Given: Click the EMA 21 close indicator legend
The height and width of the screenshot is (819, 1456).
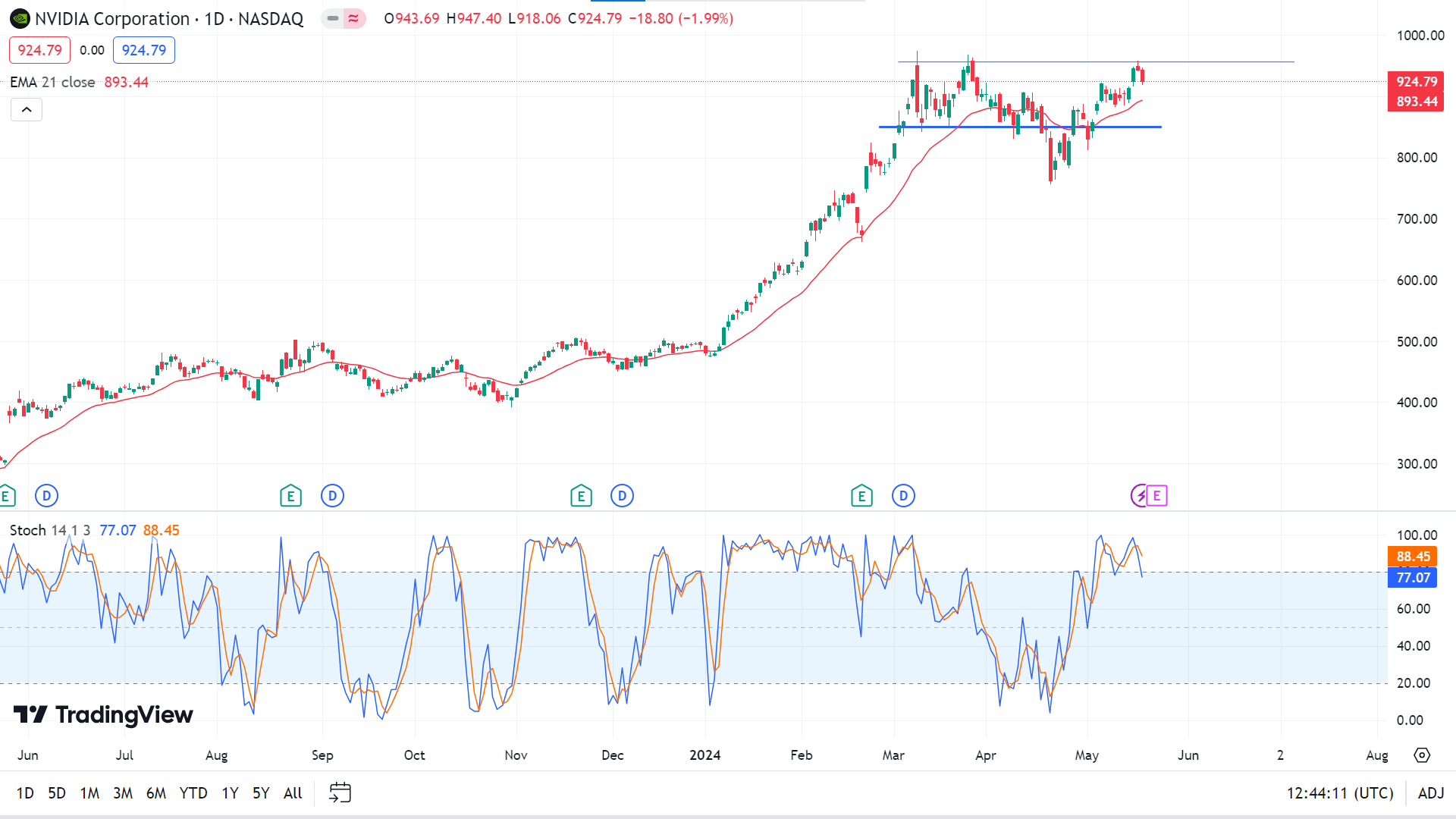Looking at the screenshot, I should [x=52, y=82].
